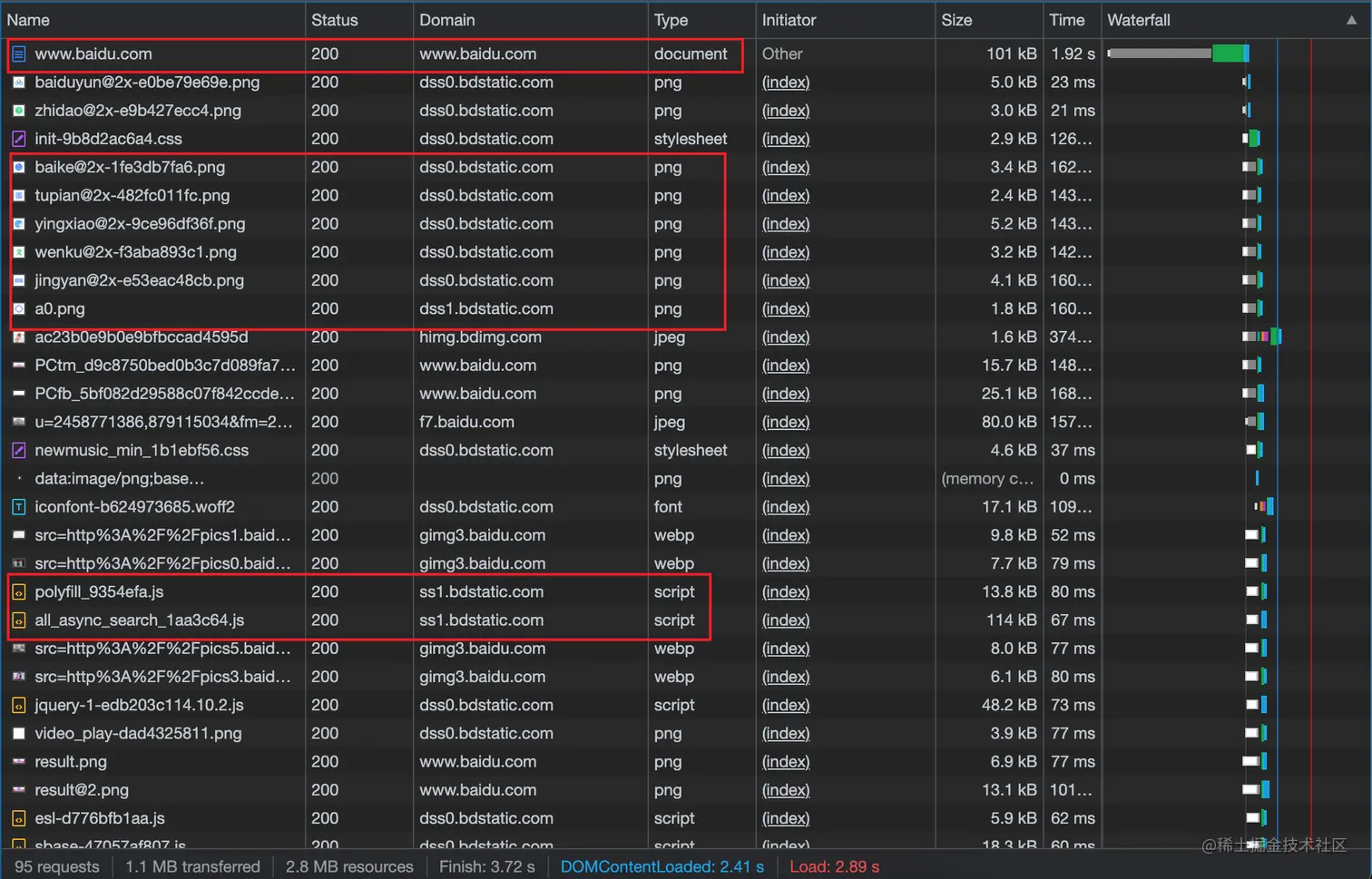Image resolution: width=1372 pixels, height=879 pixels.
Task: Click the image icon for yingxiao@2x-9ce96df36f.png
Action: (19, 224)
